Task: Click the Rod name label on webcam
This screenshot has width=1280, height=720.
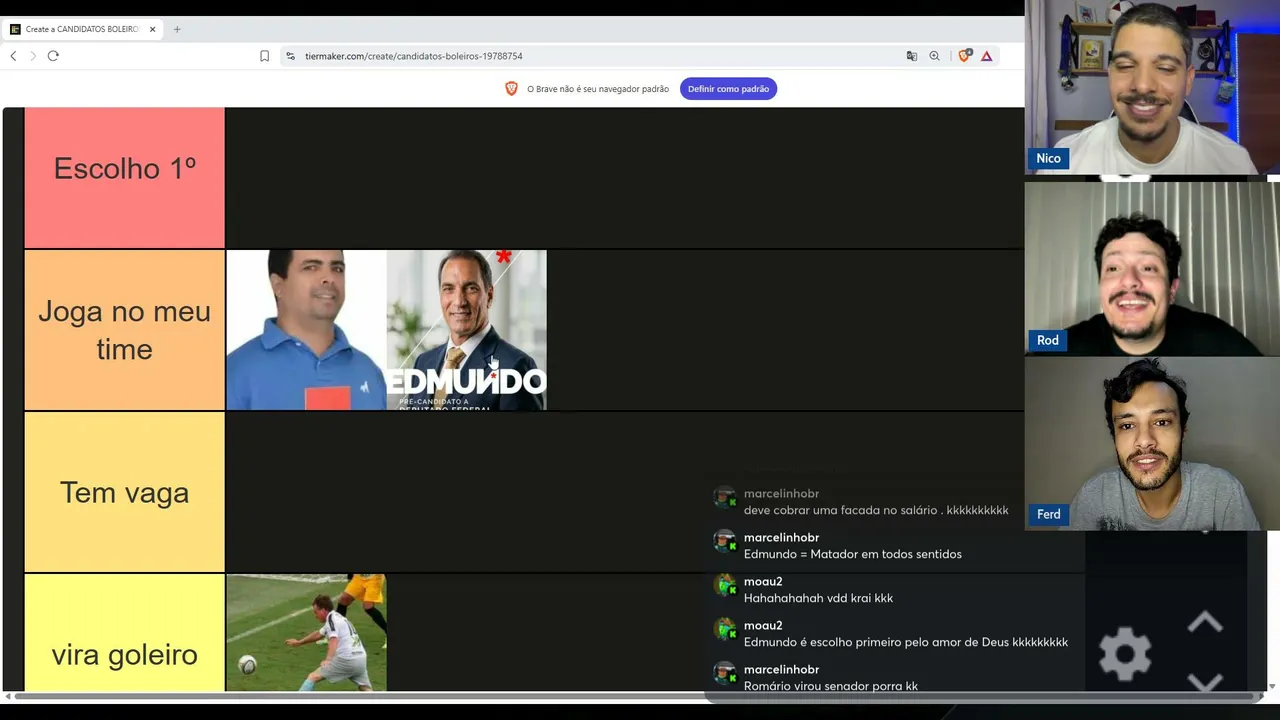Action: 1048,340
